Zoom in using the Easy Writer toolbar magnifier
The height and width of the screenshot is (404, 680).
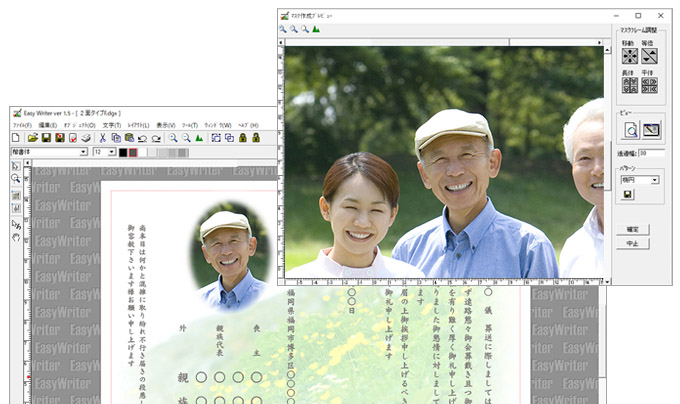pos(173,138)
